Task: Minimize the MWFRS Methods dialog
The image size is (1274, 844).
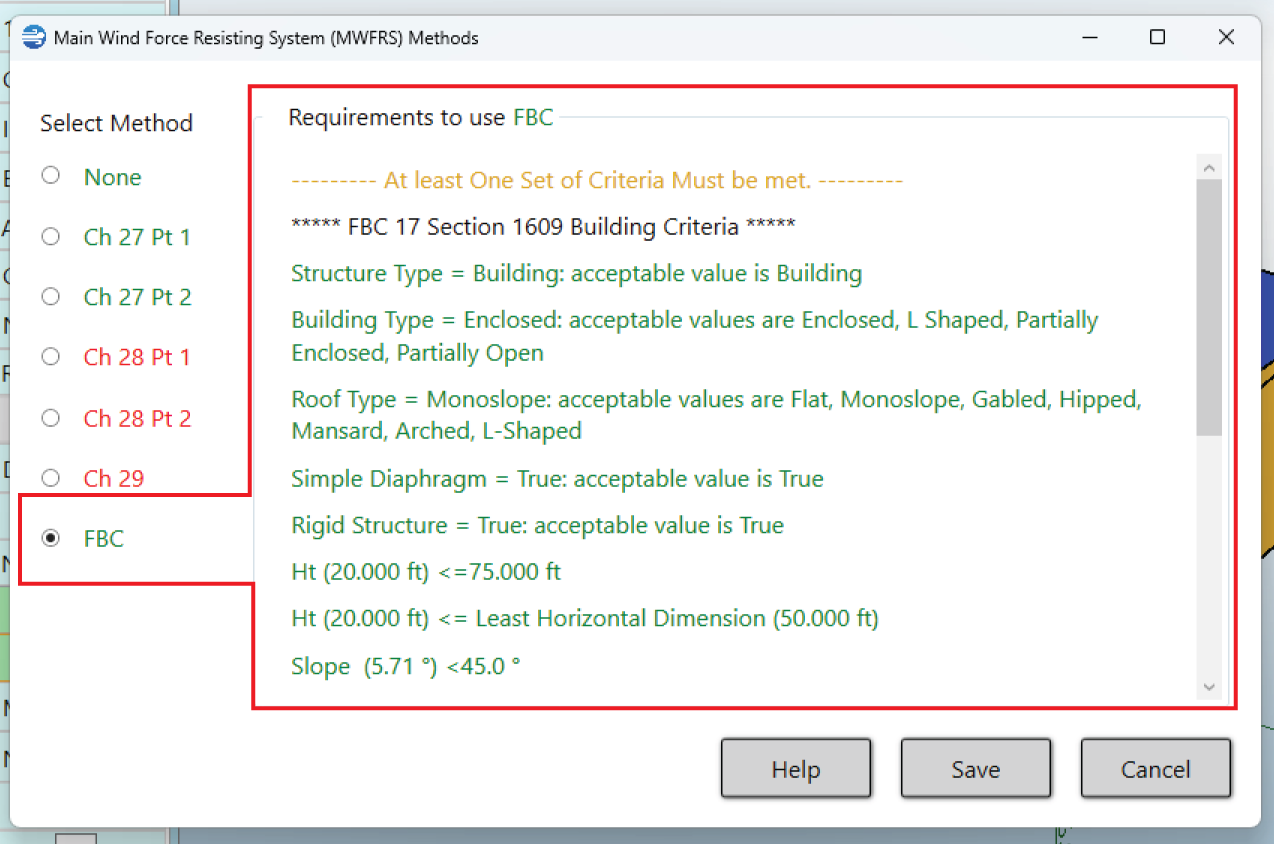Action: [1088, 38]
